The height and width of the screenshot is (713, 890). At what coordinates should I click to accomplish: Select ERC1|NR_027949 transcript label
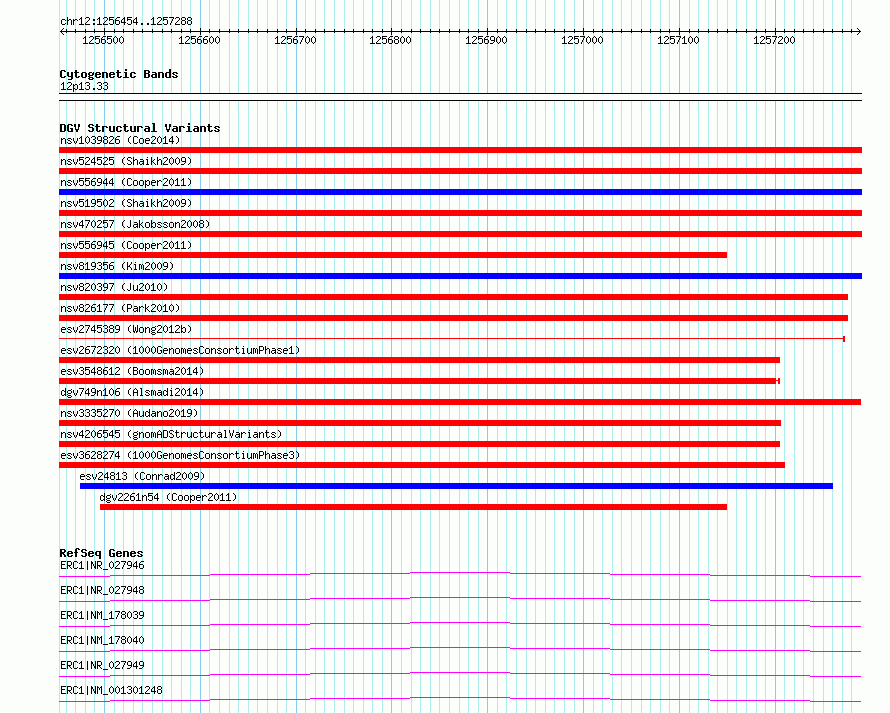click(x=102, y=665)
